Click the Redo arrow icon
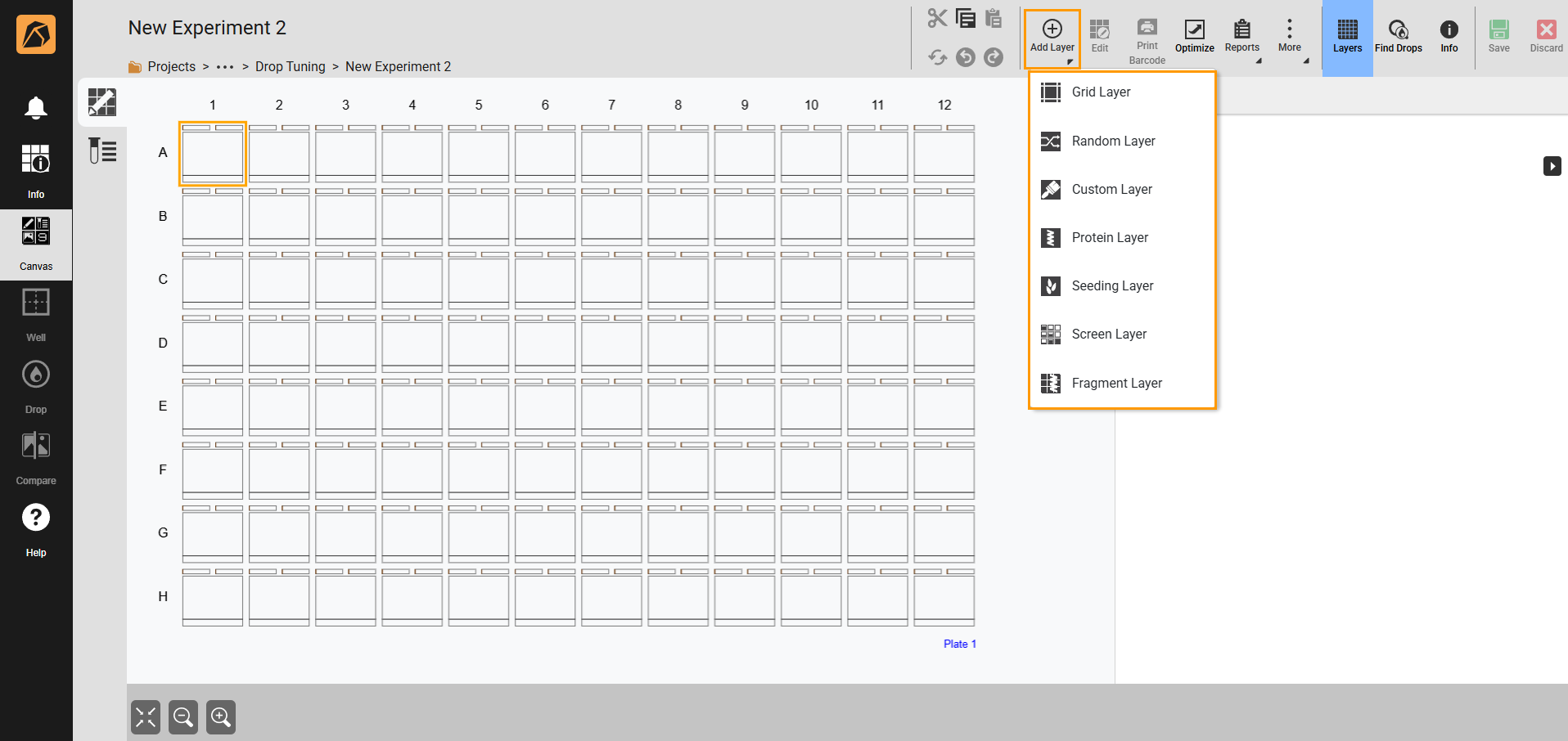This screenshot has width=1568, height=741. [x=994, y=57]
